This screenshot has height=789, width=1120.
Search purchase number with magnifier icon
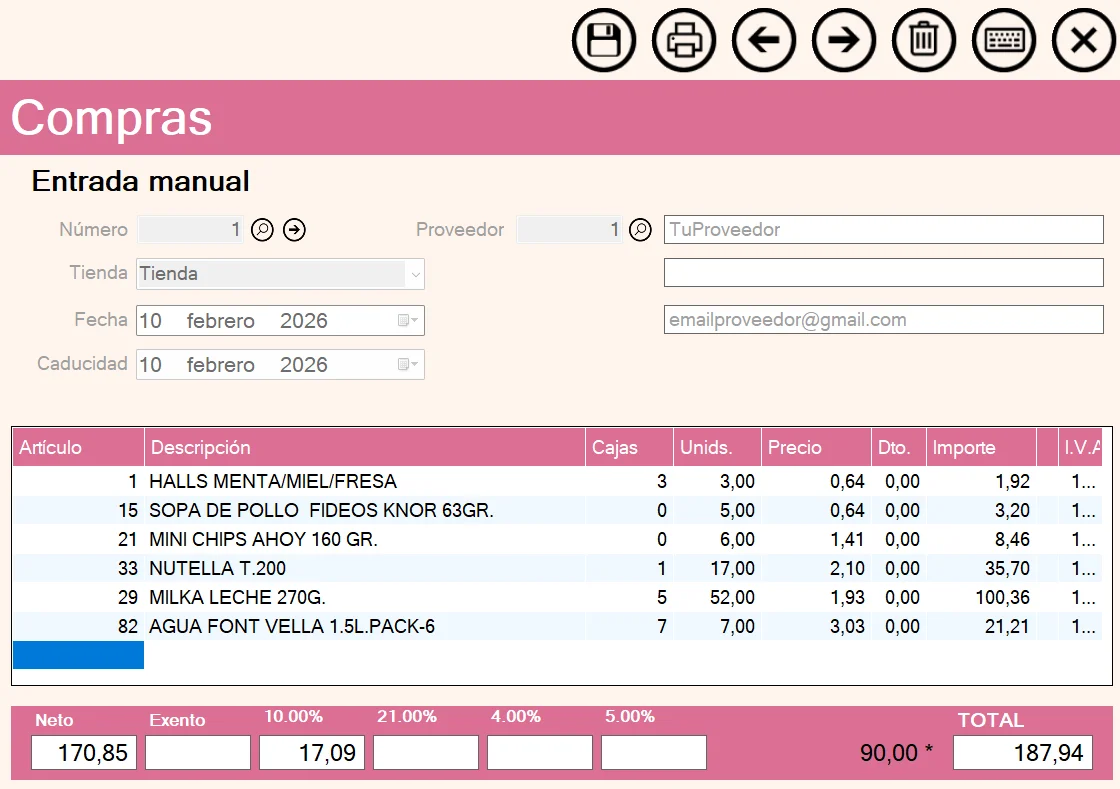tap(262, 230)
